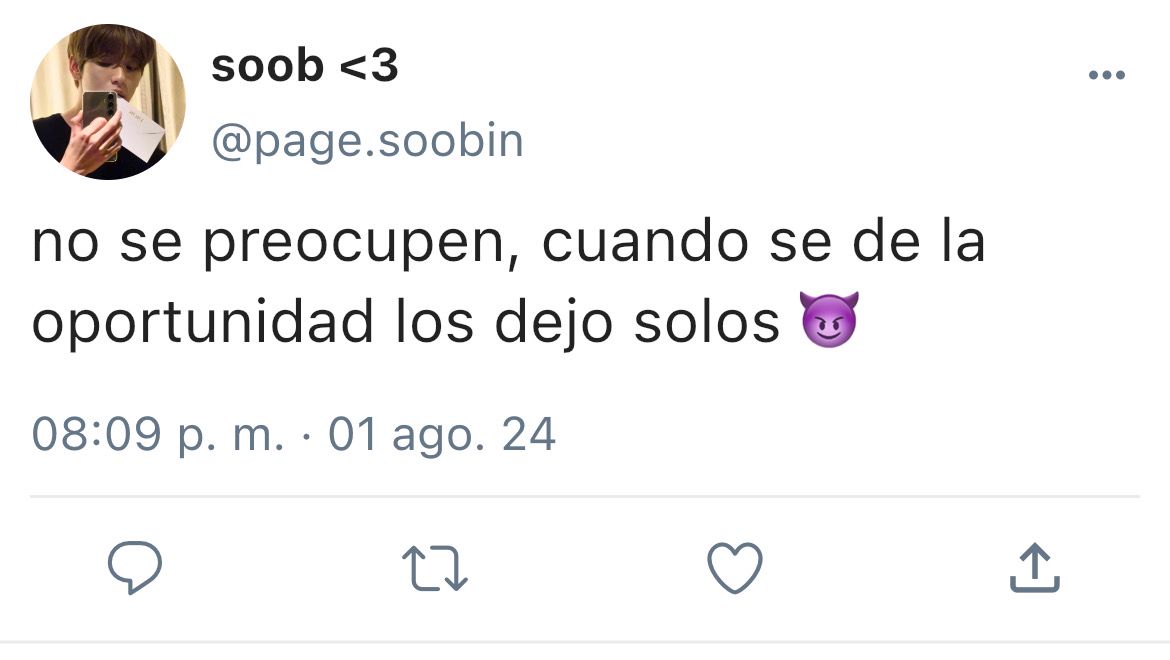Visit the profile via display name soob <3
The image size is (1170, 660).
coord(304,66)
